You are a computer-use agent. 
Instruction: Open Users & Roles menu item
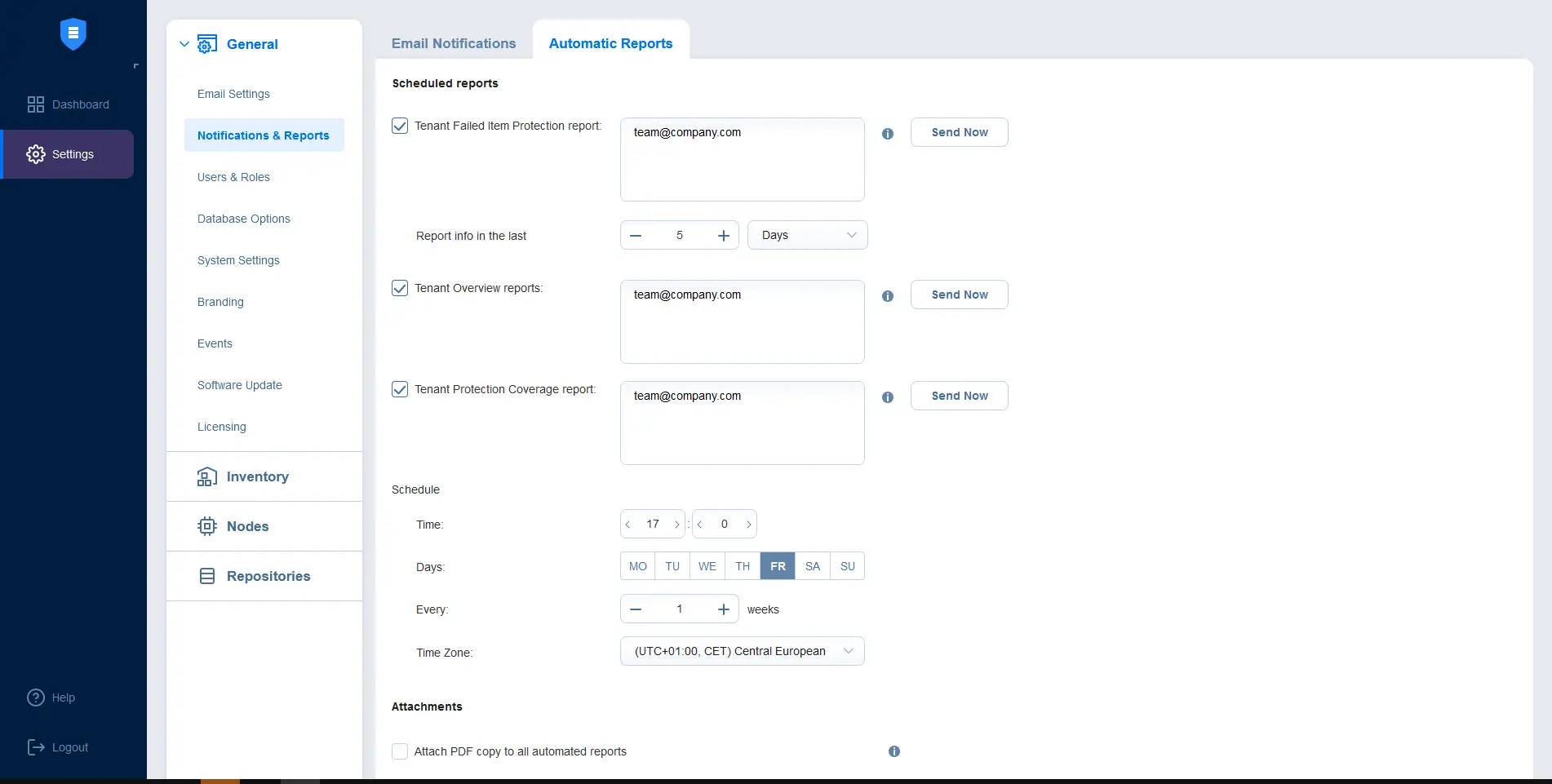(x=233, y=177)
